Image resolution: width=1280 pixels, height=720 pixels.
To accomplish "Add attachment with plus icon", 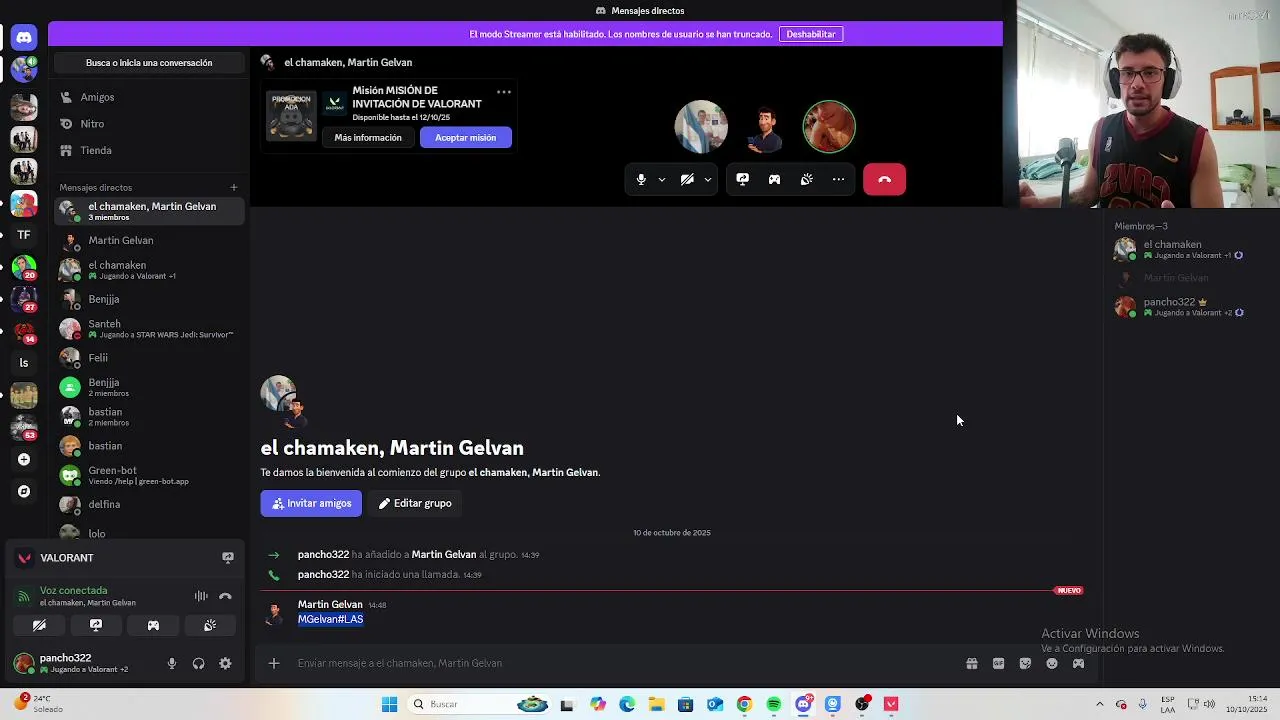I will tap(273, 663).
